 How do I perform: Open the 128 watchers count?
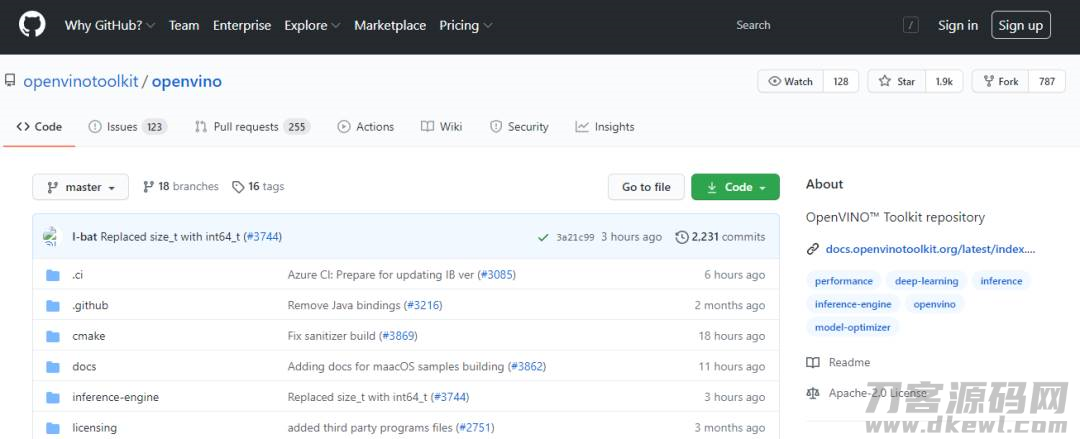pos(841,81)
